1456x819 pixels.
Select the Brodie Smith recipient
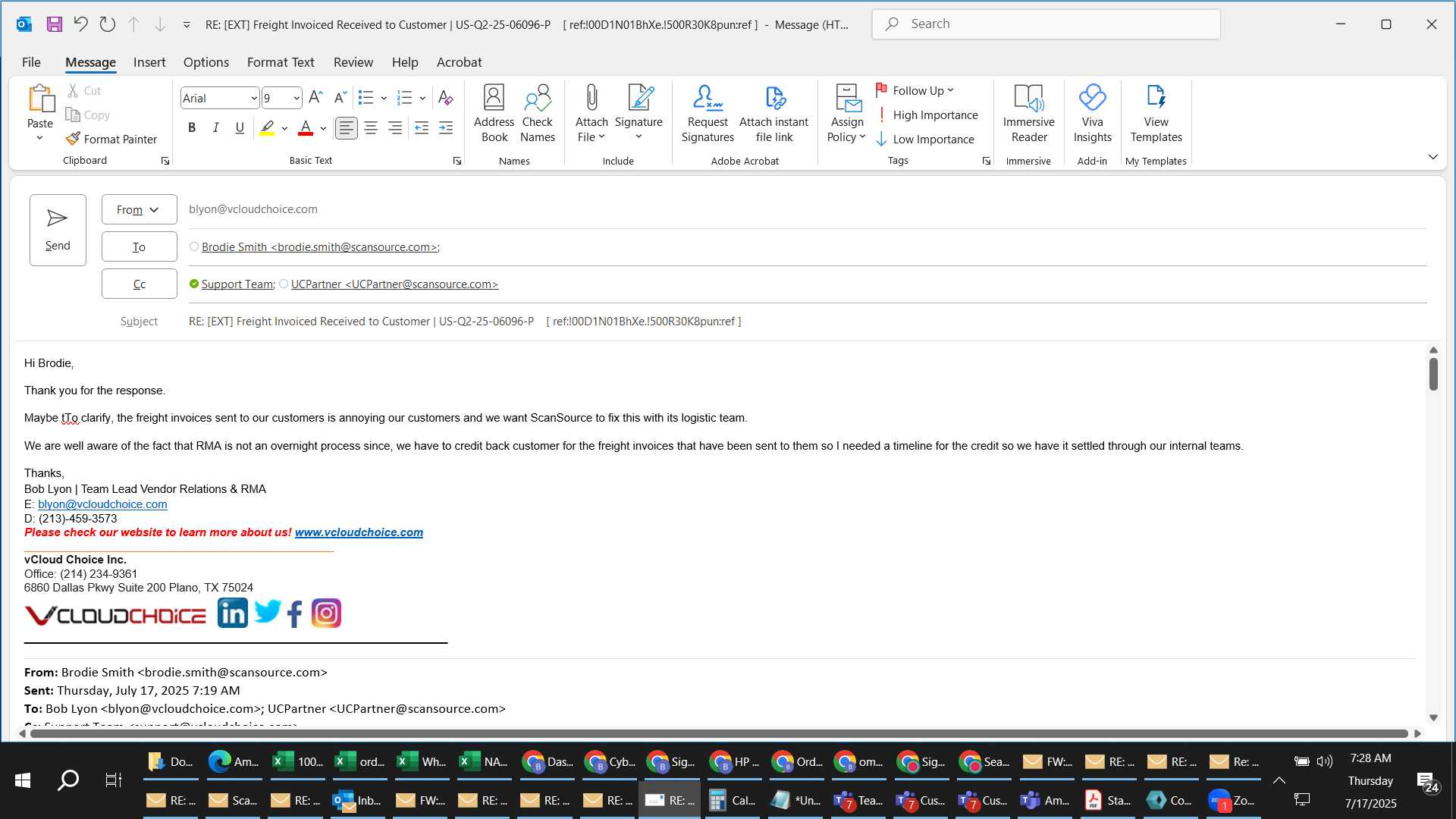click(x=319, y=247)
